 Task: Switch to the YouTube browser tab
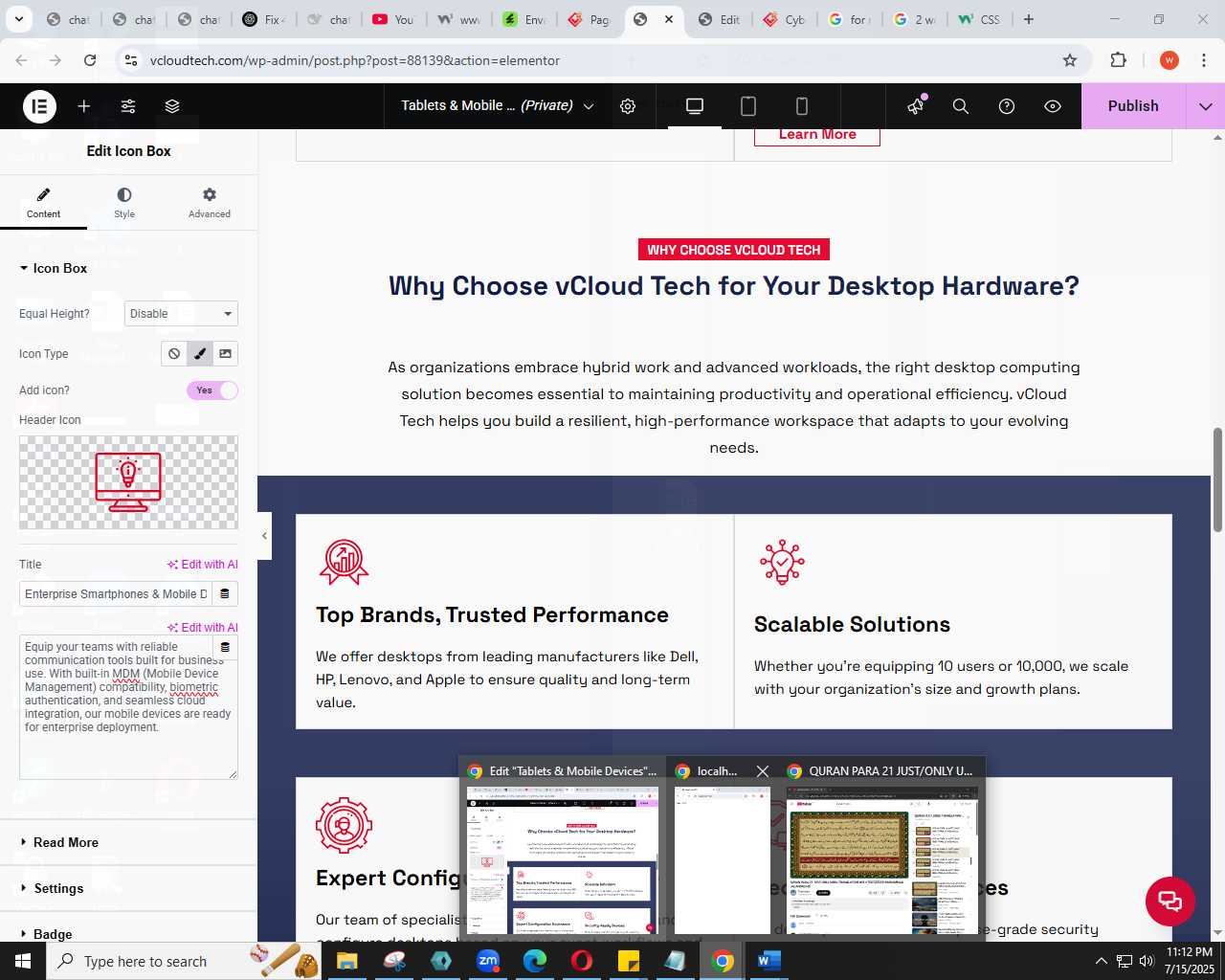[x=392, y=19]
